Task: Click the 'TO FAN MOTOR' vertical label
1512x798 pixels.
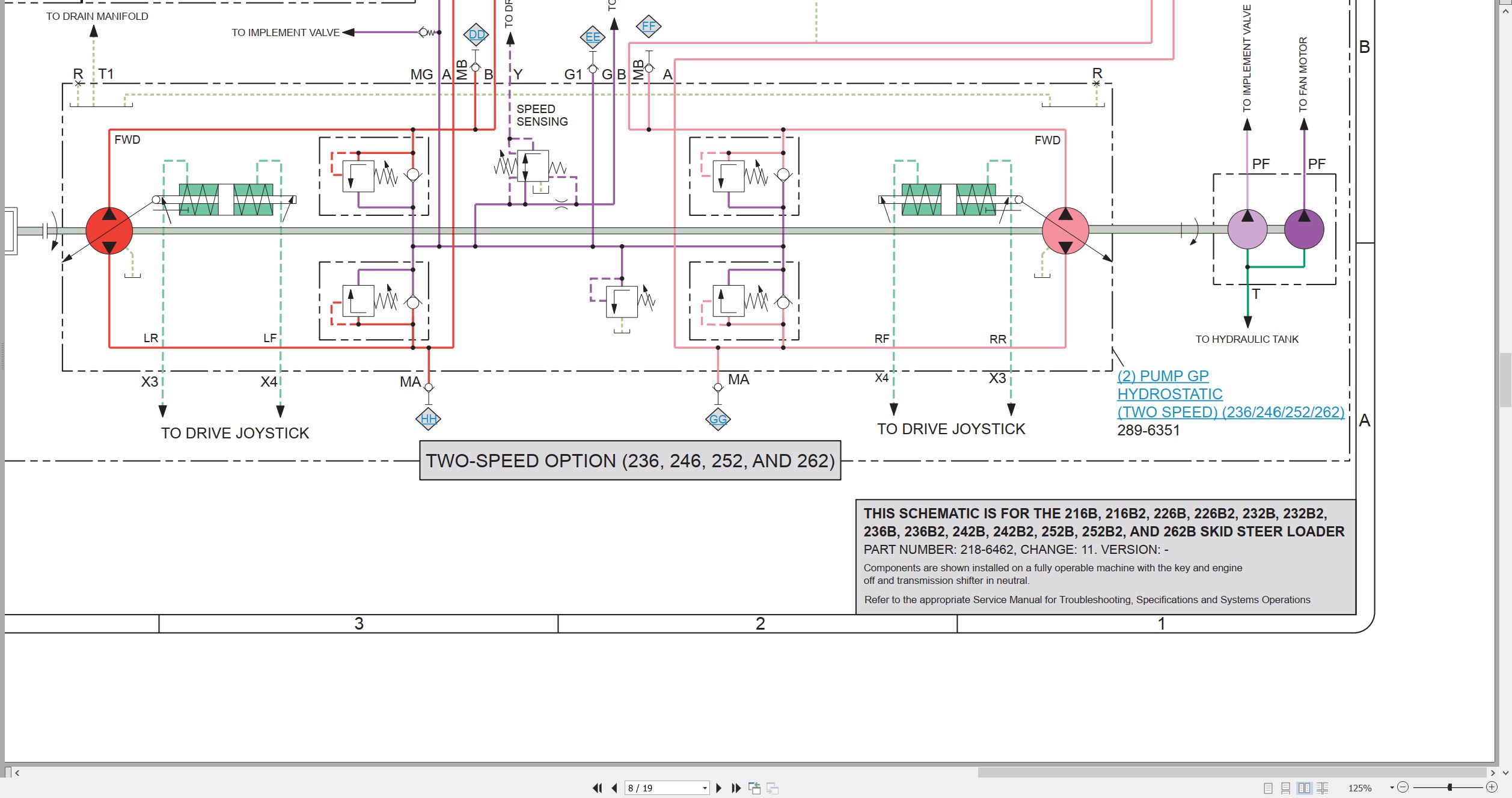Action: (1303, 75)
